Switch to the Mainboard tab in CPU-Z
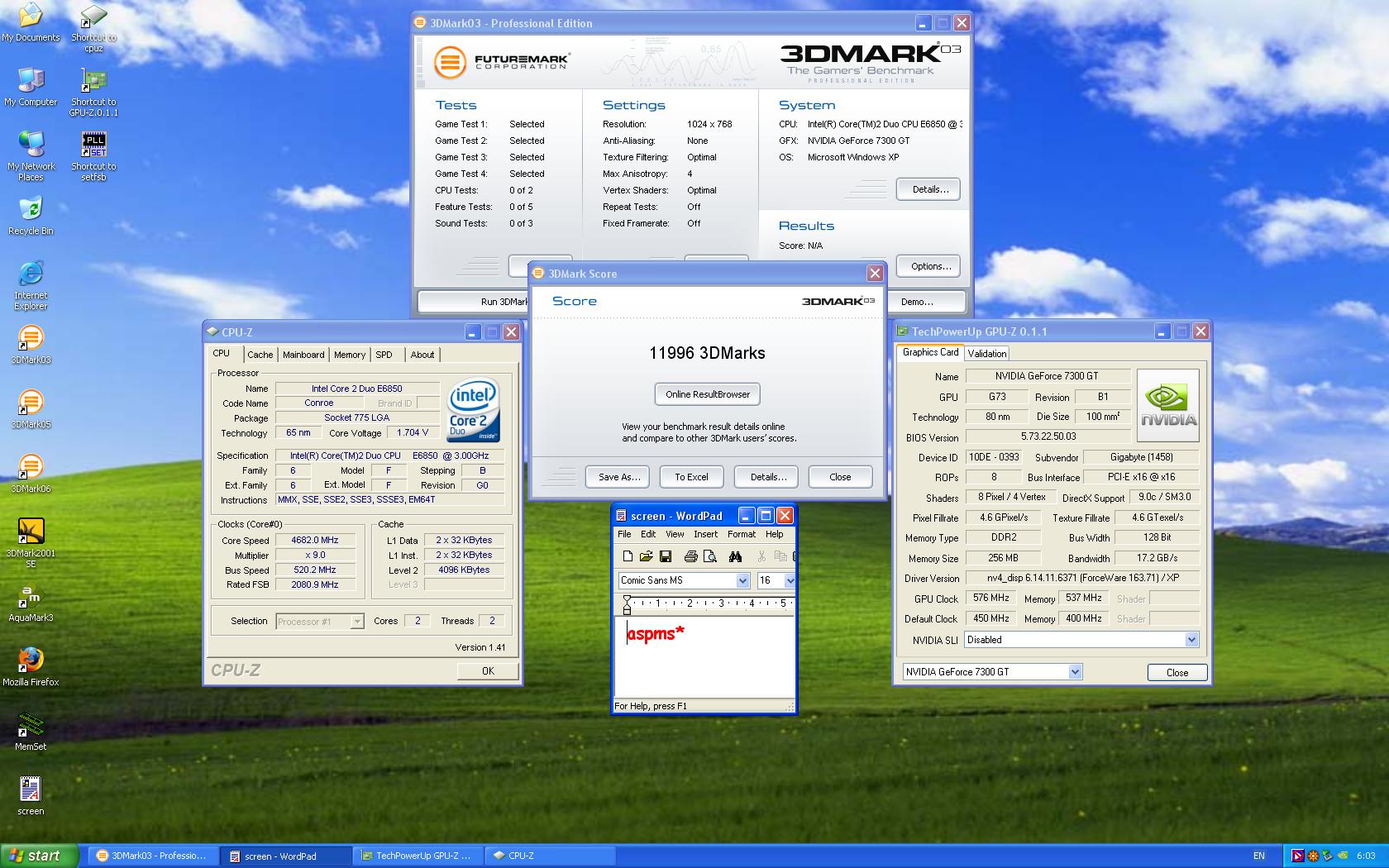 pyautogui.click(x=303, y=355)
